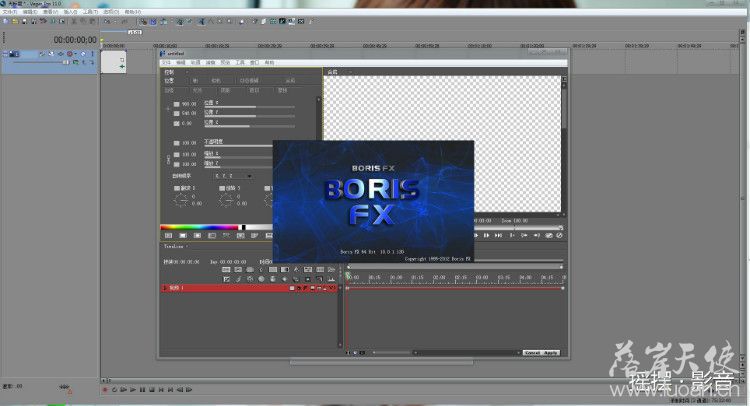Image resolution: width=750 pixels, height=406 pixels.
Task: Toggle the 缩放 X animation checkbox
Action: point(176,154)
